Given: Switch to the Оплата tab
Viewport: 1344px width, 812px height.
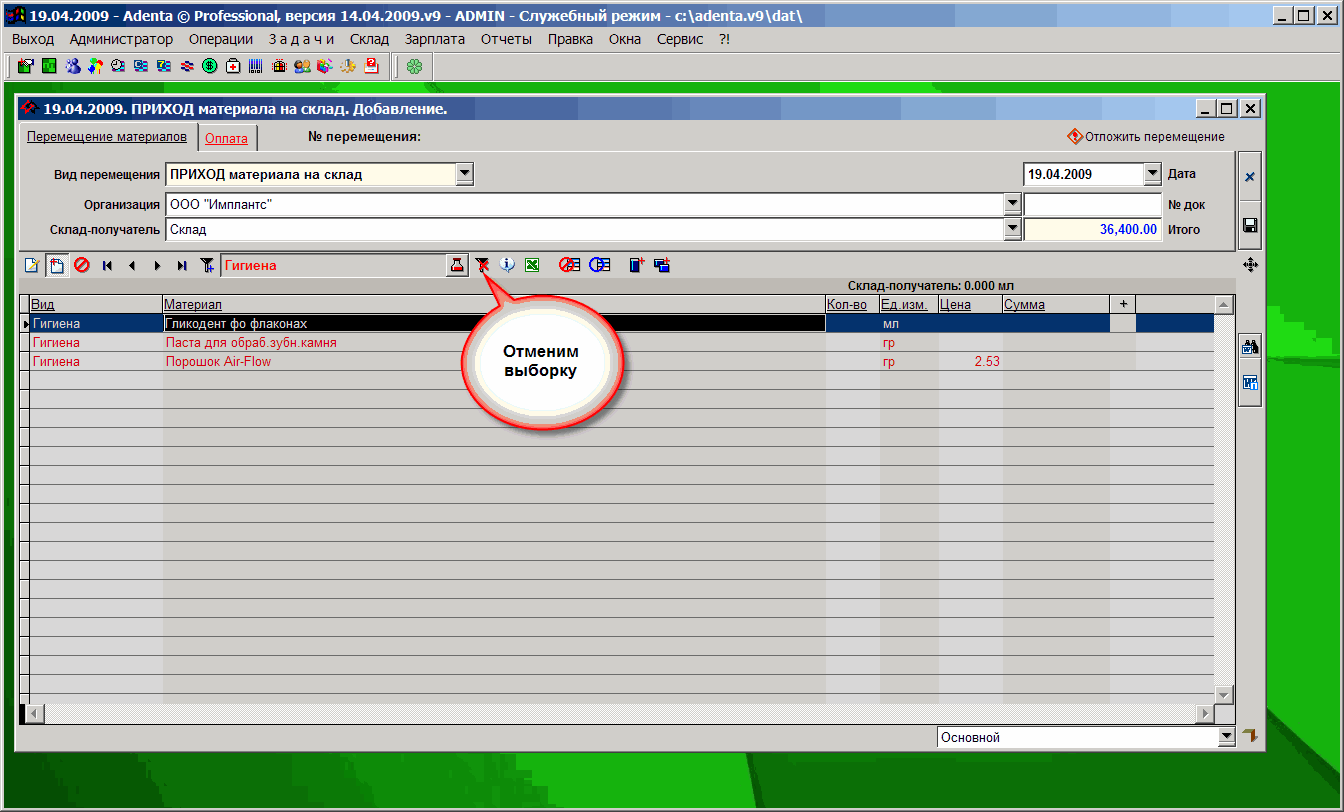Looking at the screenshot, I should pos(226,138).
